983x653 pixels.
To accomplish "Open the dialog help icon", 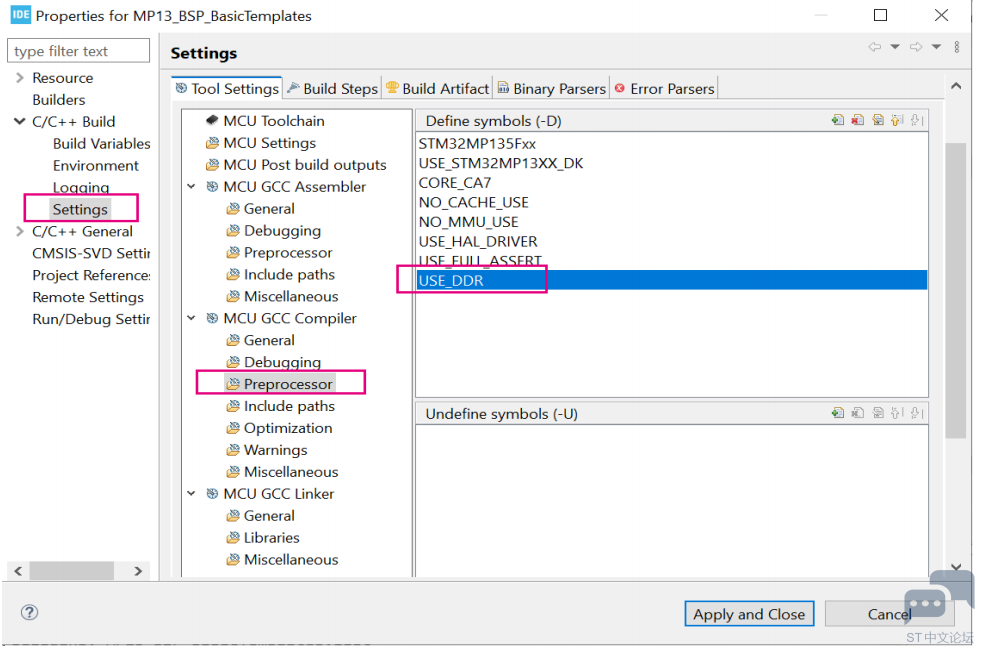I will [29, 612].
